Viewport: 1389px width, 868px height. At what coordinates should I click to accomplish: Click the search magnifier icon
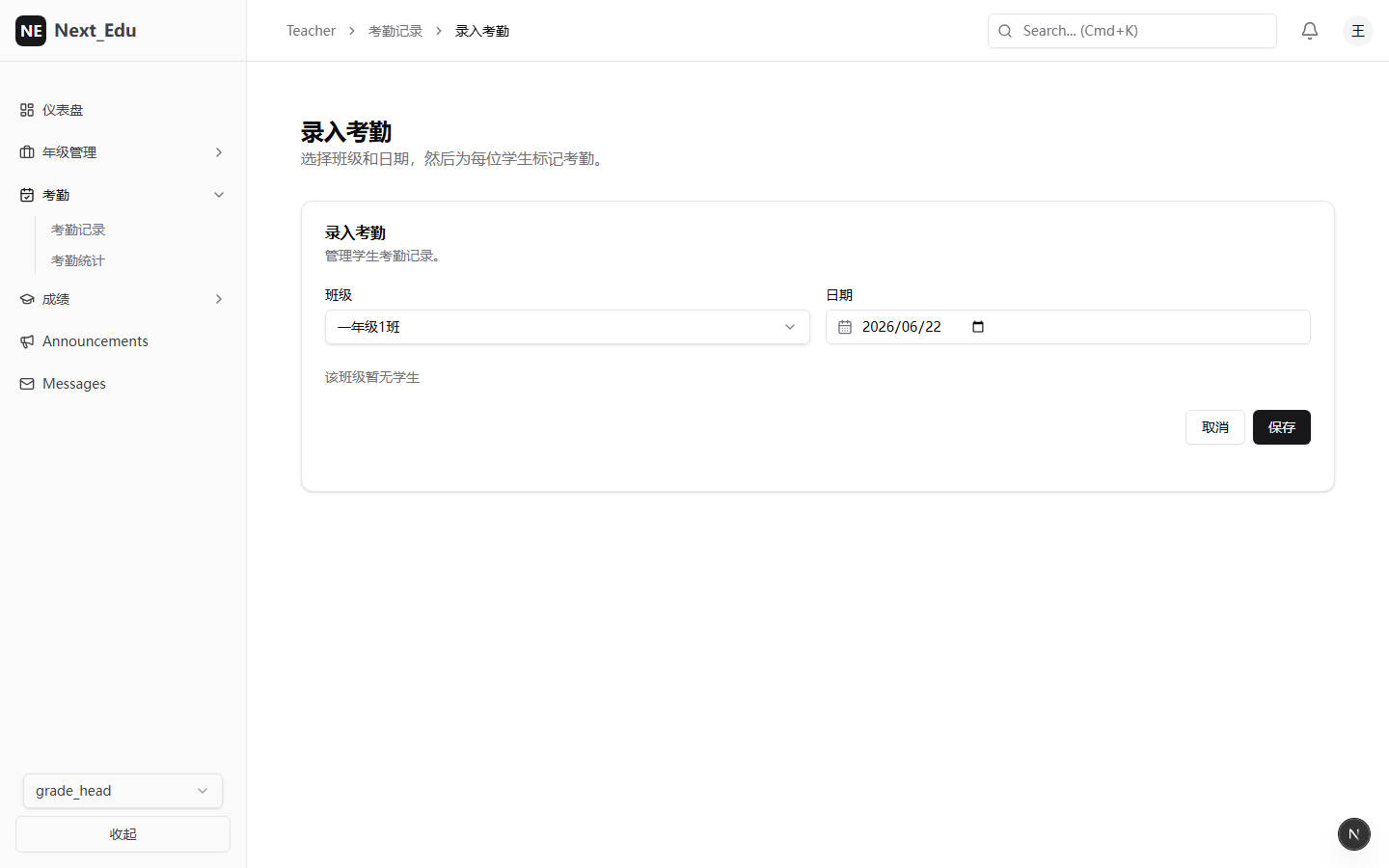coord(1005,31)
